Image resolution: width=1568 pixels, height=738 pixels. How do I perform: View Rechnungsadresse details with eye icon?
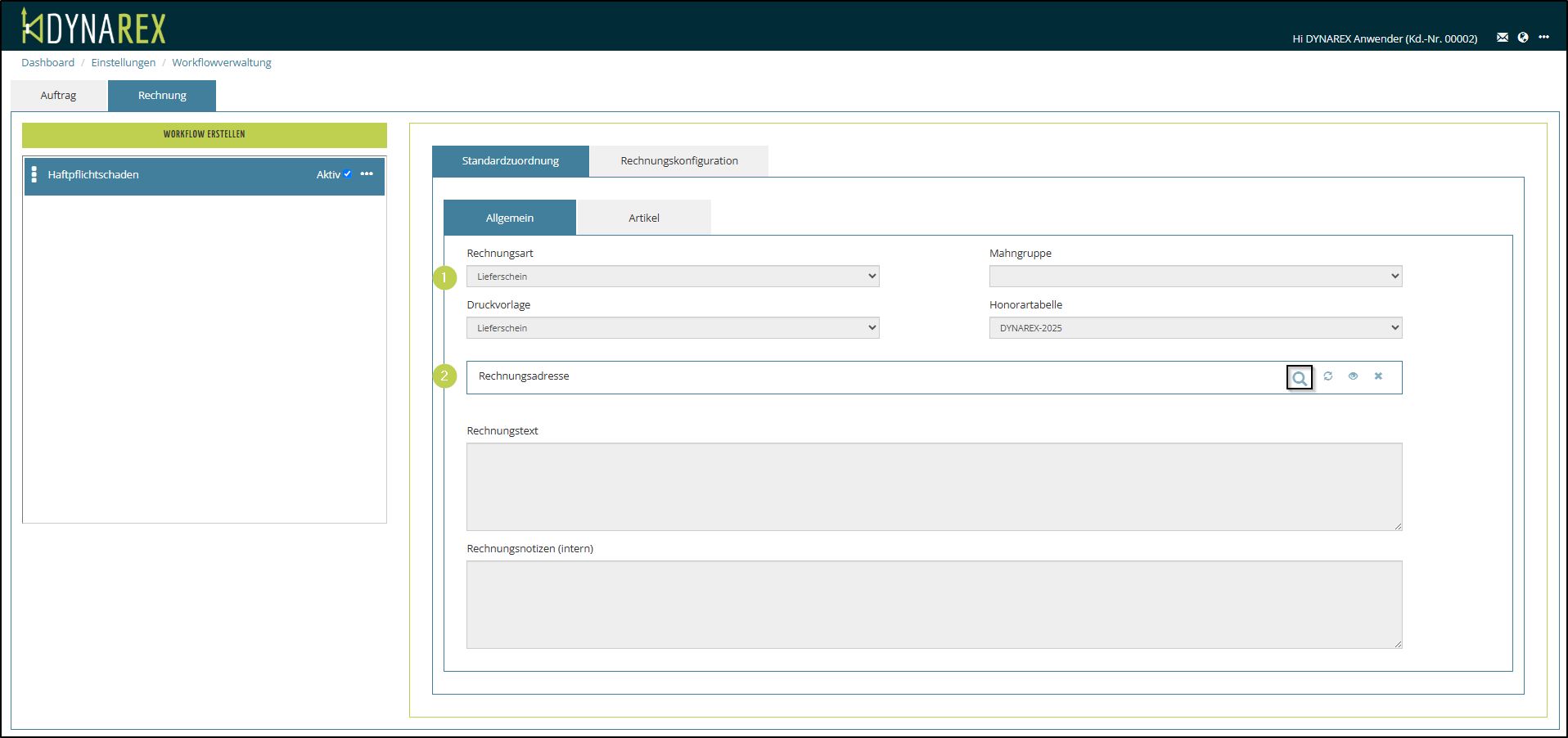click(1353, 376)
